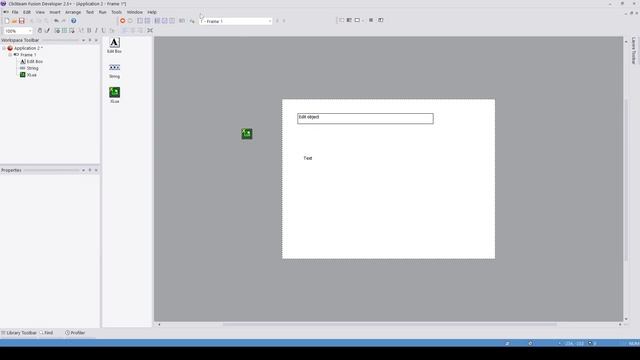Open the Run menu
This screenshot has width=640, height=360.
[x=102, y=12]
